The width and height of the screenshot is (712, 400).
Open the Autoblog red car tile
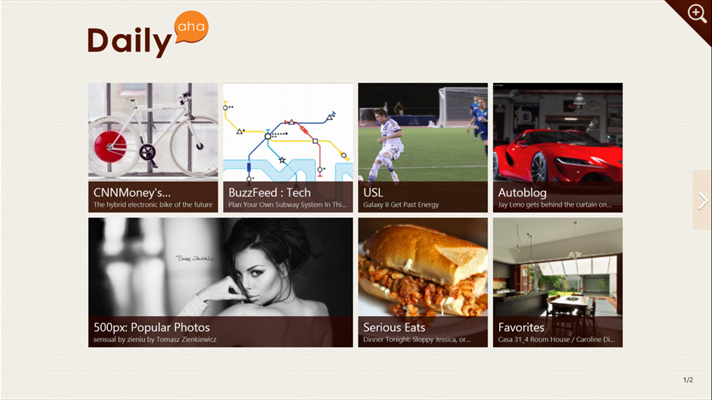(558, 148)
